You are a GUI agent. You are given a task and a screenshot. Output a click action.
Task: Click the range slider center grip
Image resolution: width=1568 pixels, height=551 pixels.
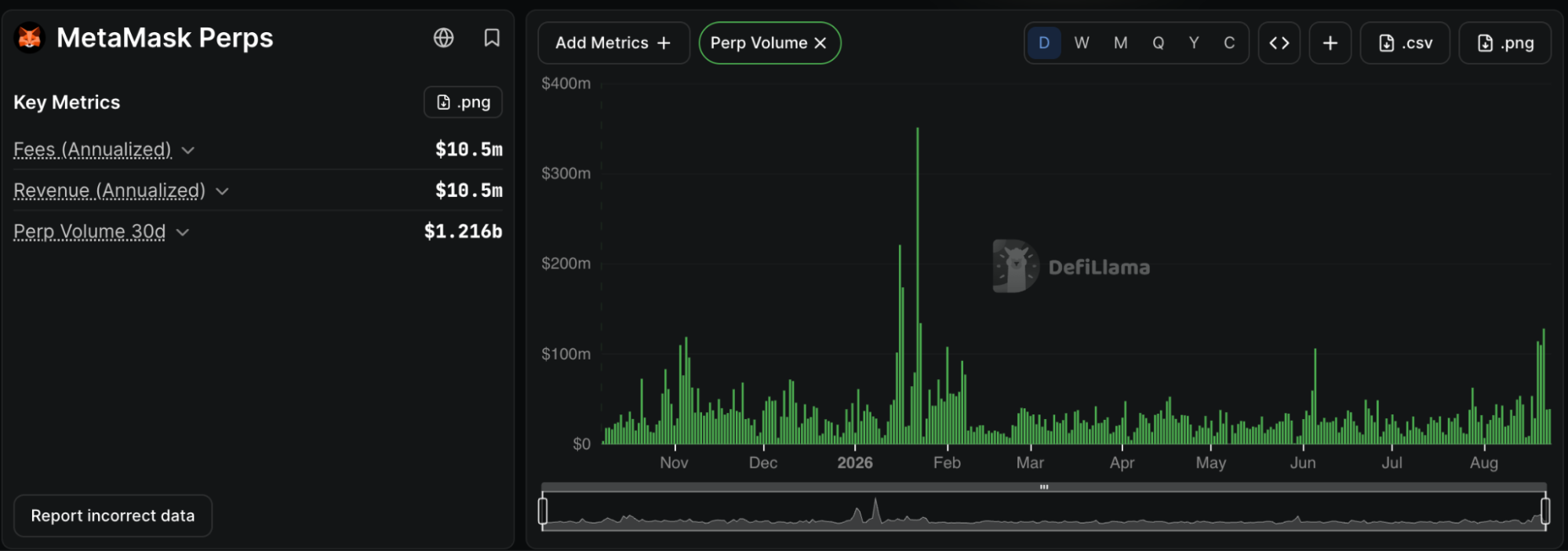(1044, 487)
